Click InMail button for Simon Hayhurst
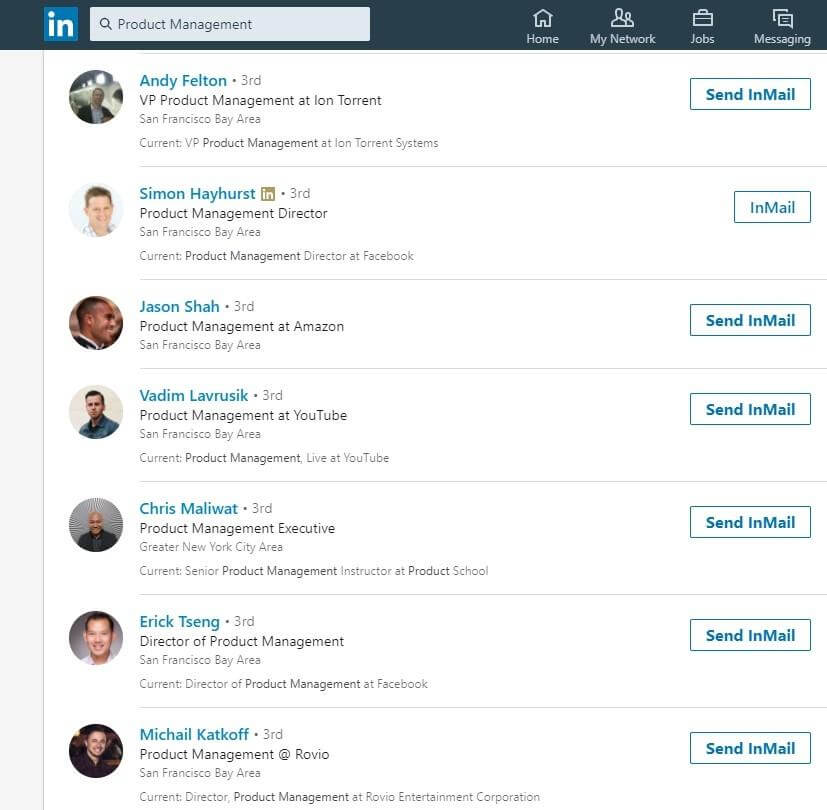 772,207
